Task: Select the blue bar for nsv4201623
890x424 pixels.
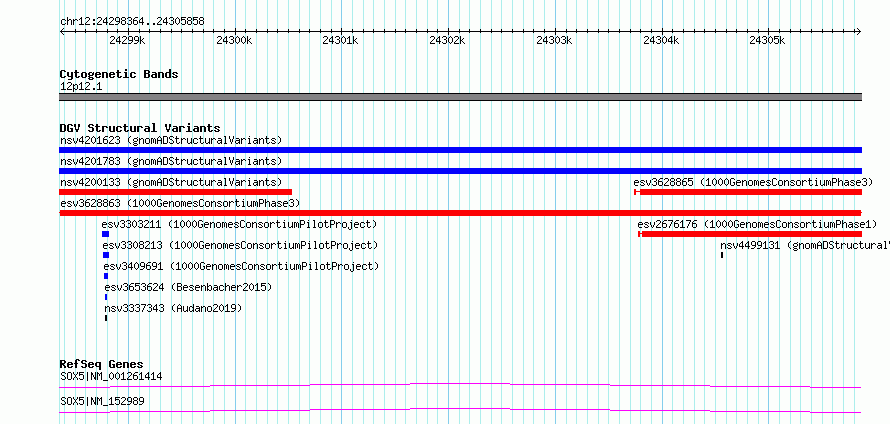Action: 460,150
